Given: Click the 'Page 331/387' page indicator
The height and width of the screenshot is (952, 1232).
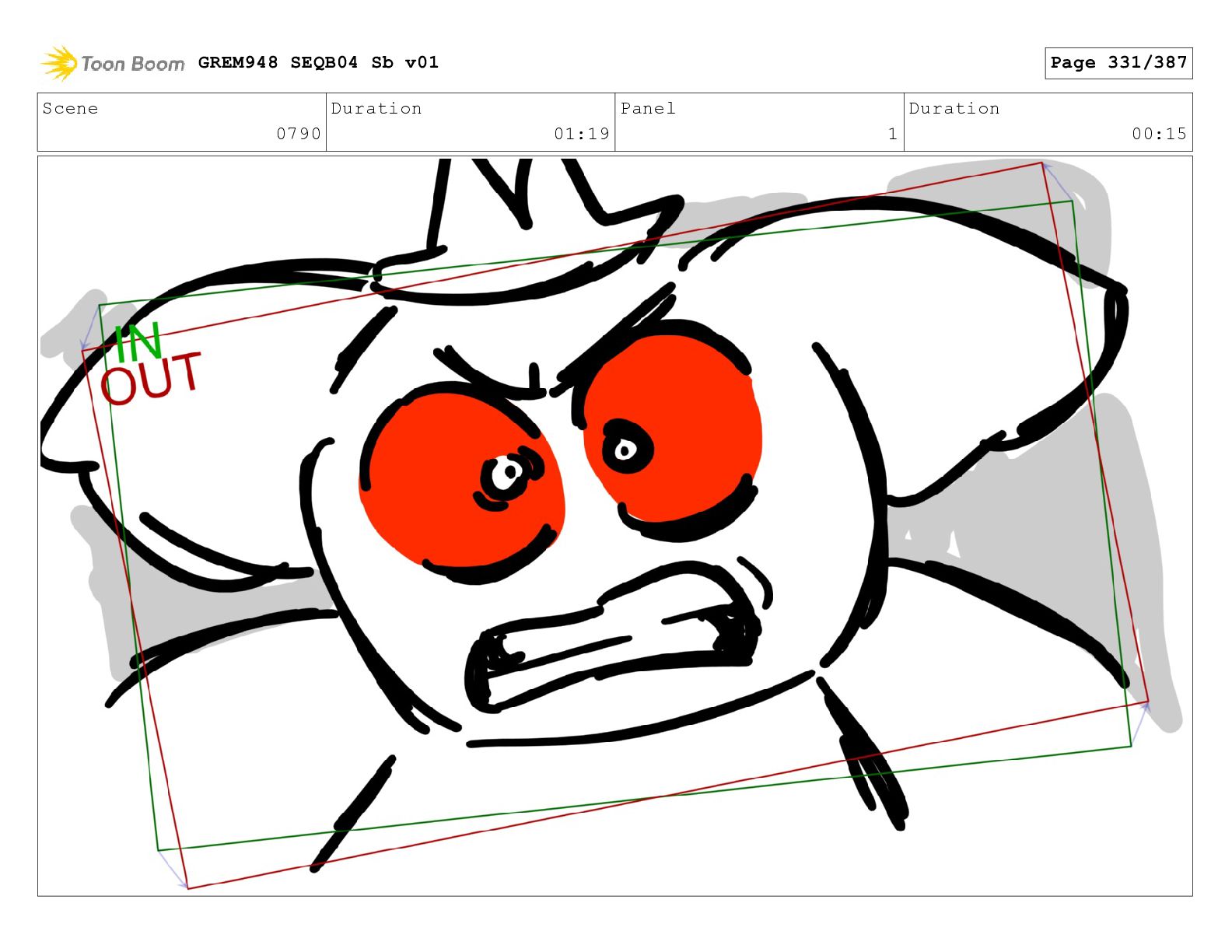Looking at the screenshot, I should click(x=1118, y=63).
